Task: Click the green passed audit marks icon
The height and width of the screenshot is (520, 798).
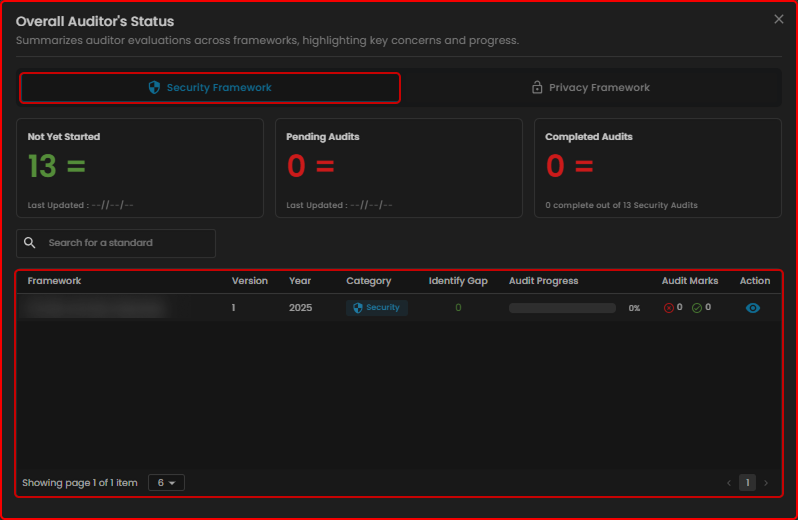Action: (697, 308)
